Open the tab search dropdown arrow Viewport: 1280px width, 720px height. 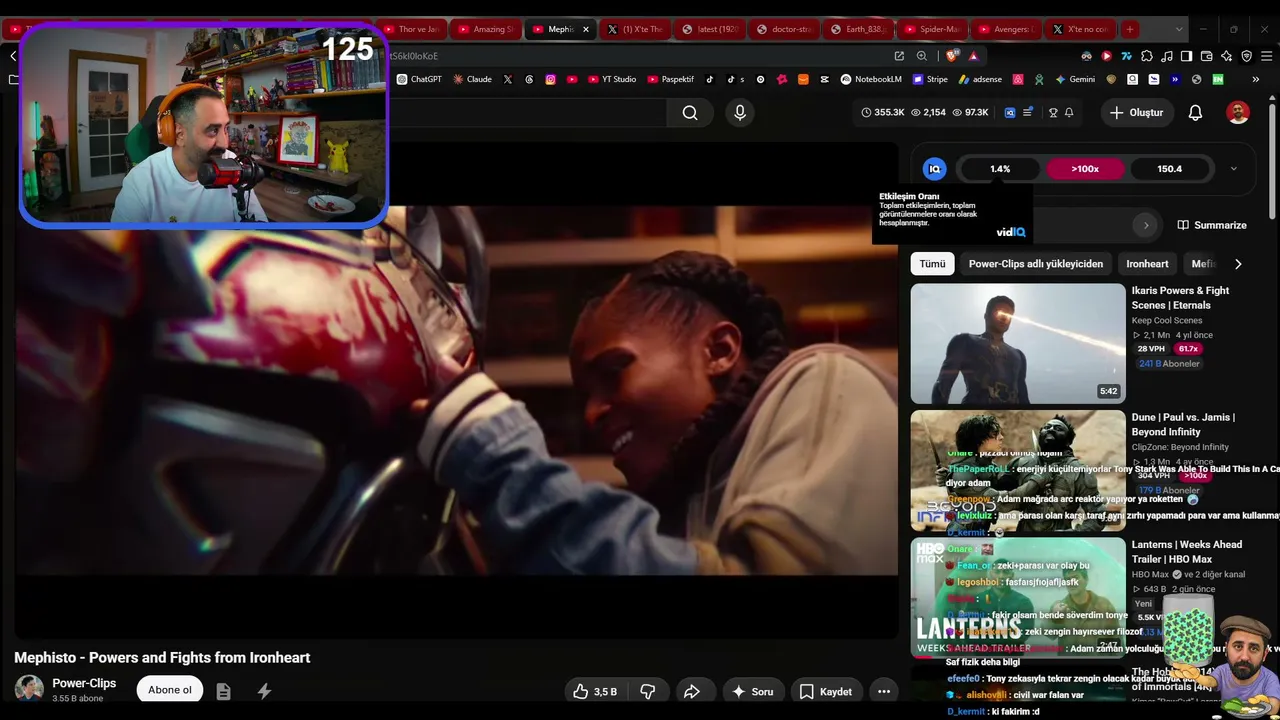pos(1179,29)
